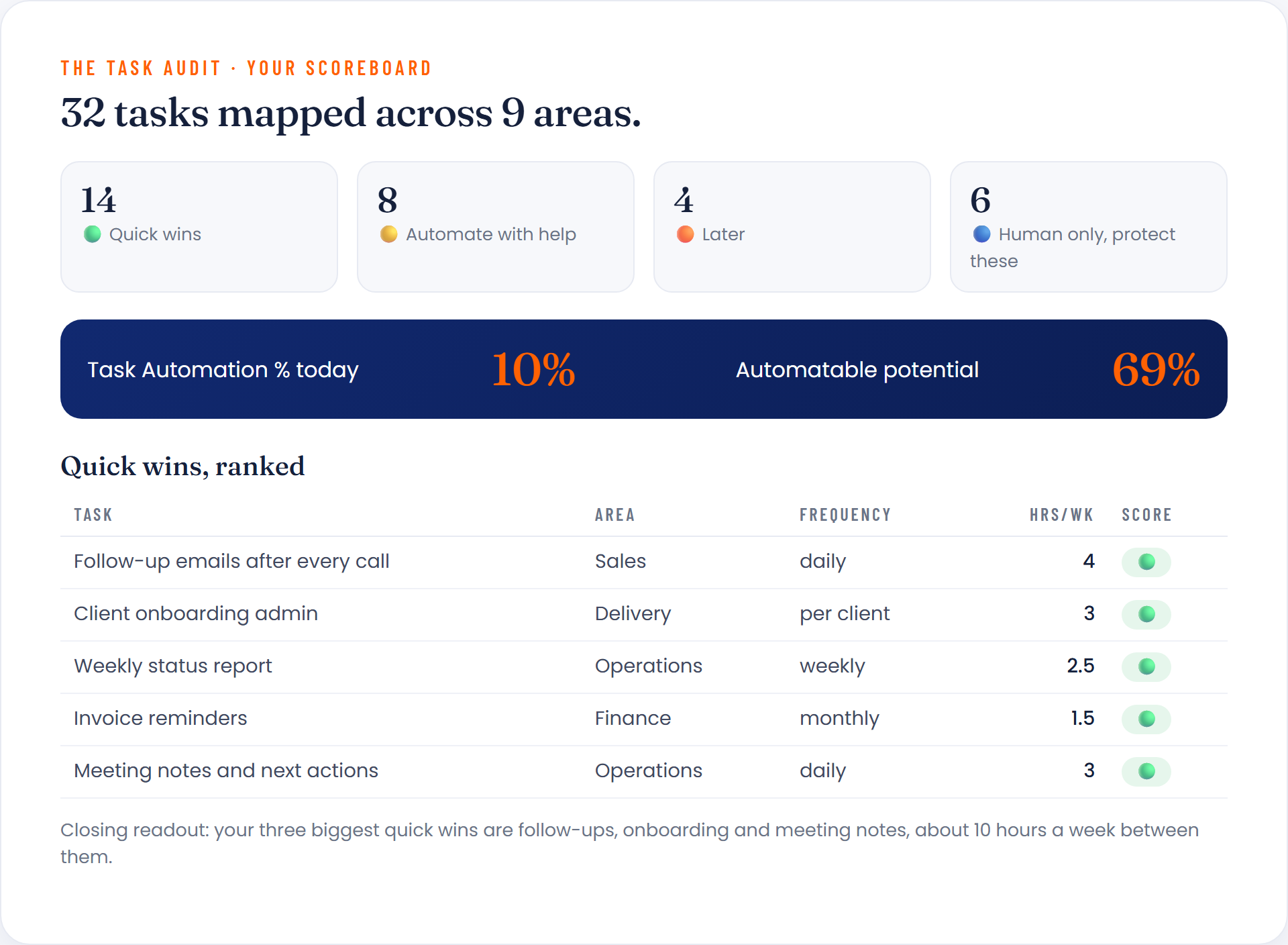Select Meeting notes and next actions
This screenshot has width=1288, height=945.
coord(226,770)
